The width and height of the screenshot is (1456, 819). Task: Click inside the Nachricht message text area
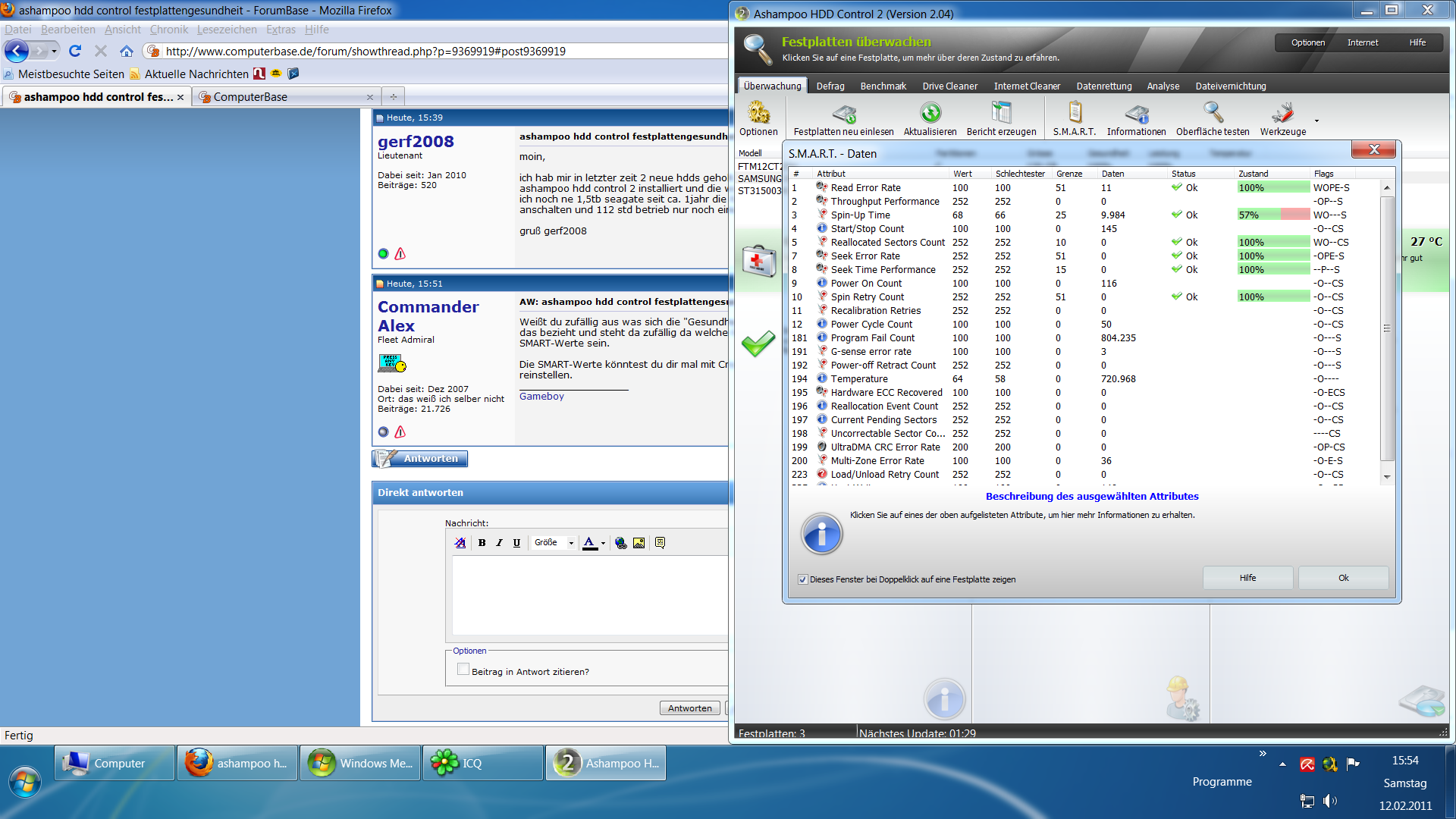click(x=590, y=595)
